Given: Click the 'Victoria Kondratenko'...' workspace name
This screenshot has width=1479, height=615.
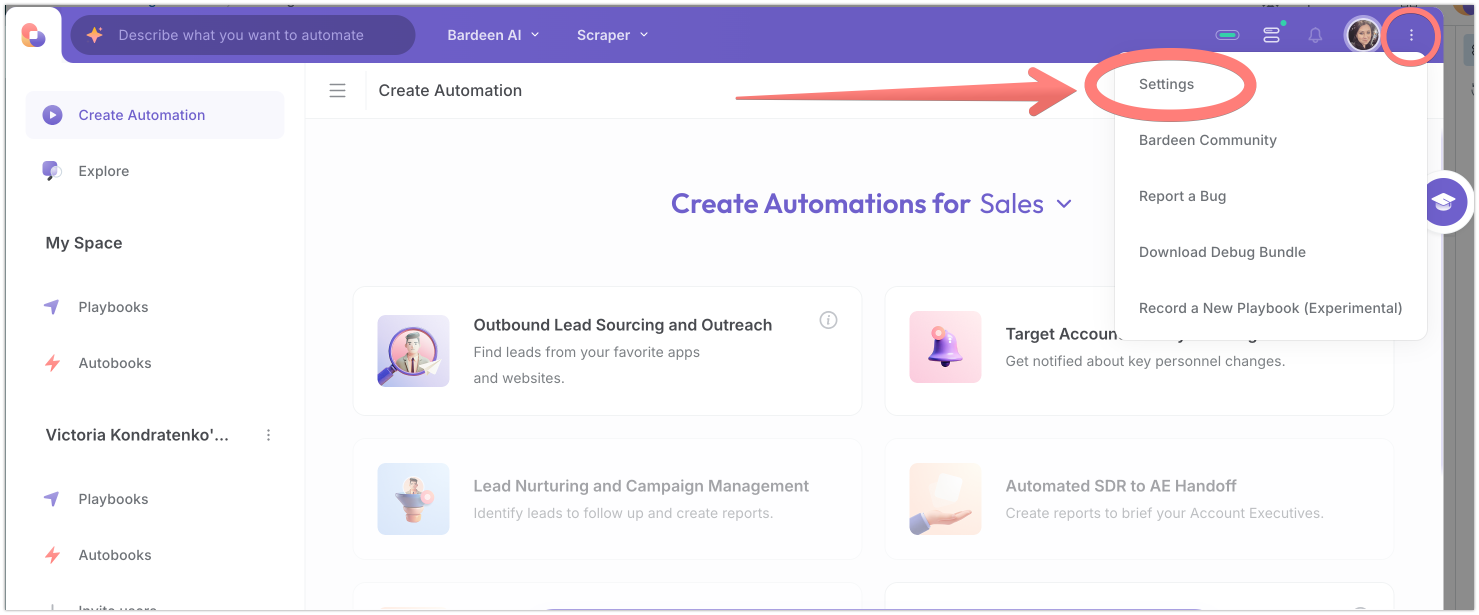Looking at the screenshot, I should (x=137, y=435).
